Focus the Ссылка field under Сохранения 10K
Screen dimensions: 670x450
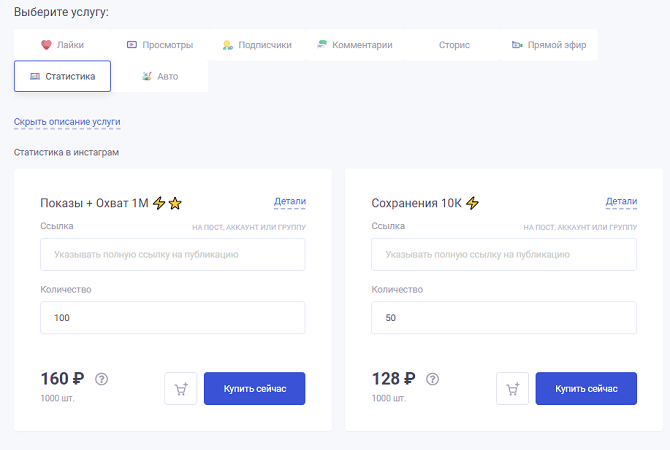[x=503, y=254]
